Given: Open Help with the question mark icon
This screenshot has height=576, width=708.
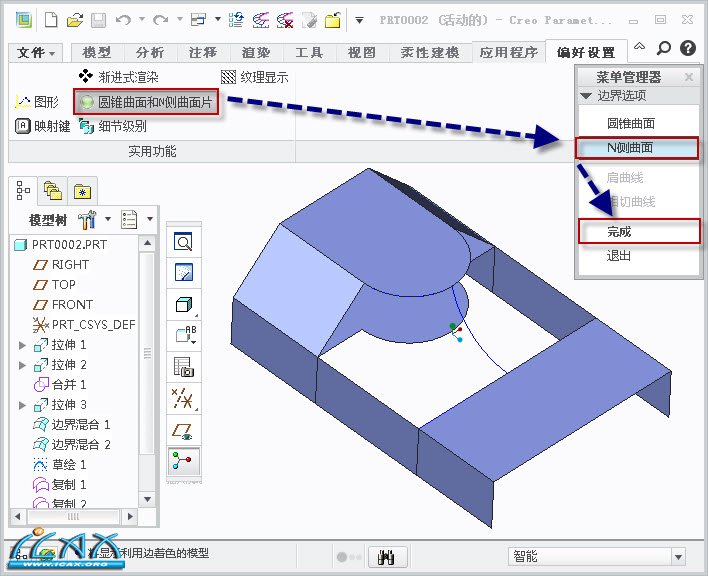Looking at the screenshot, I should pos(688,48).
